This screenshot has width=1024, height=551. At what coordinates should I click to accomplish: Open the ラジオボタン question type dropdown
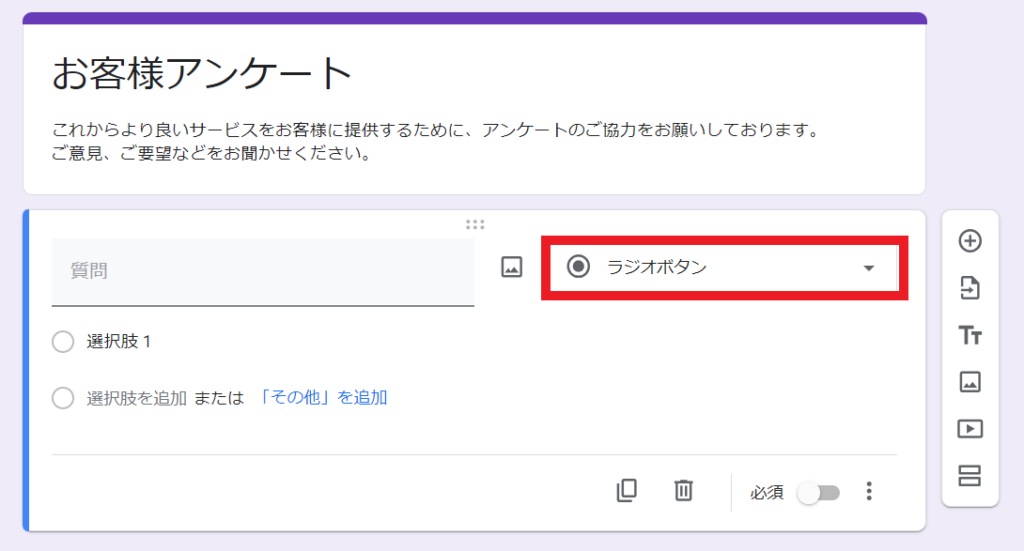724,268
